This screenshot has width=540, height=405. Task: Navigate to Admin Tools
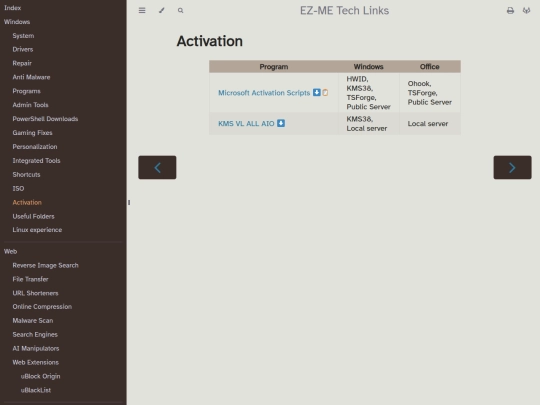tap(30, 105)
